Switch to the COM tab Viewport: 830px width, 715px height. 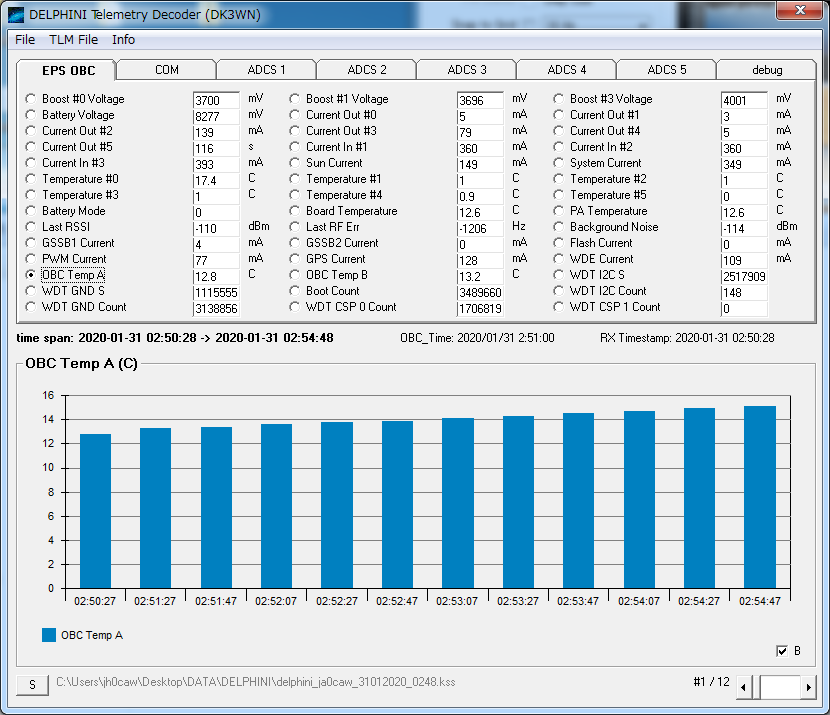(x=167, y=70)
